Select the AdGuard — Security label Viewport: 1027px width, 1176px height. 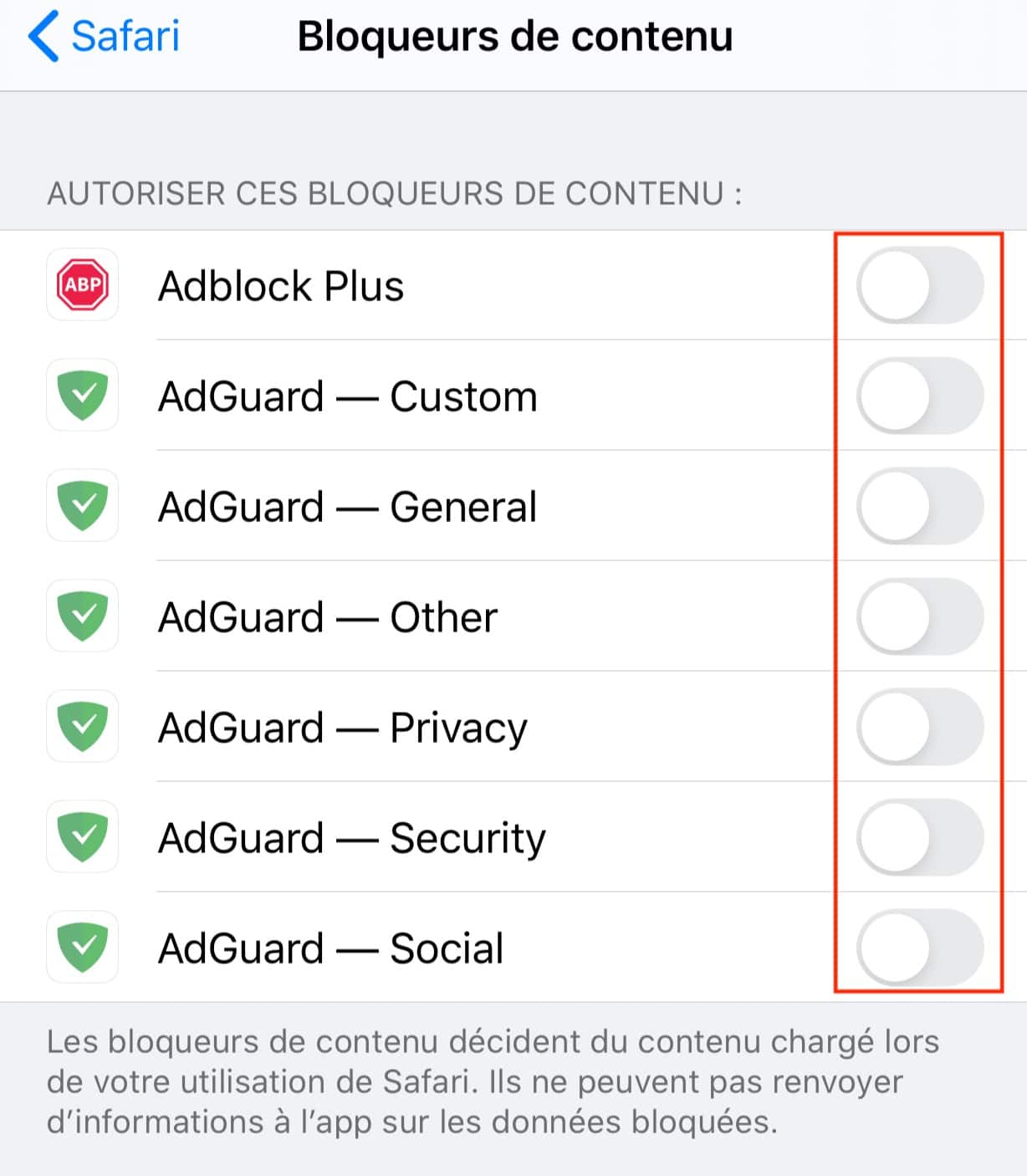tap(352, 838)
